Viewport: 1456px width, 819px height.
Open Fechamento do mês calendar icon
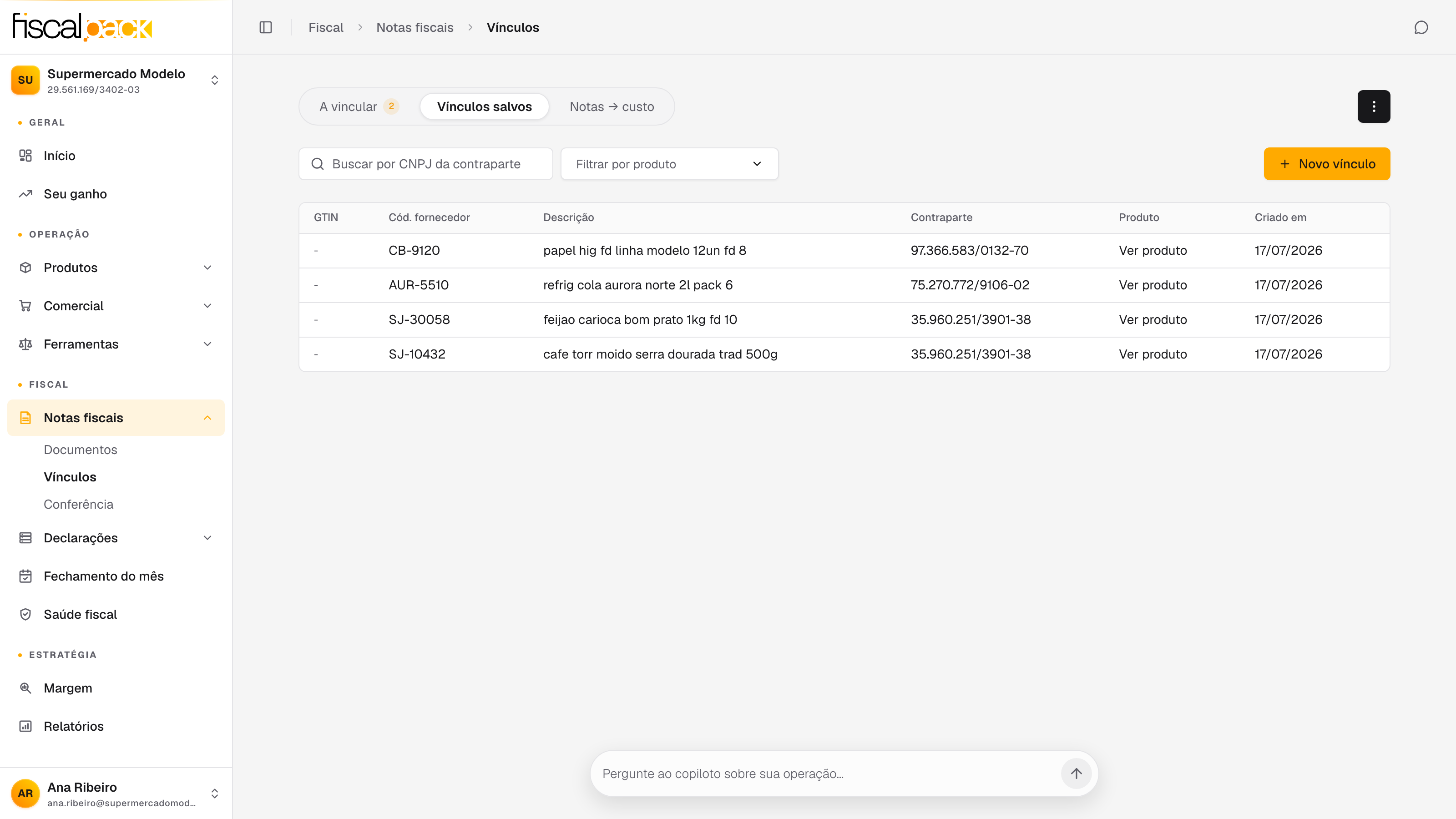point(25,576)
